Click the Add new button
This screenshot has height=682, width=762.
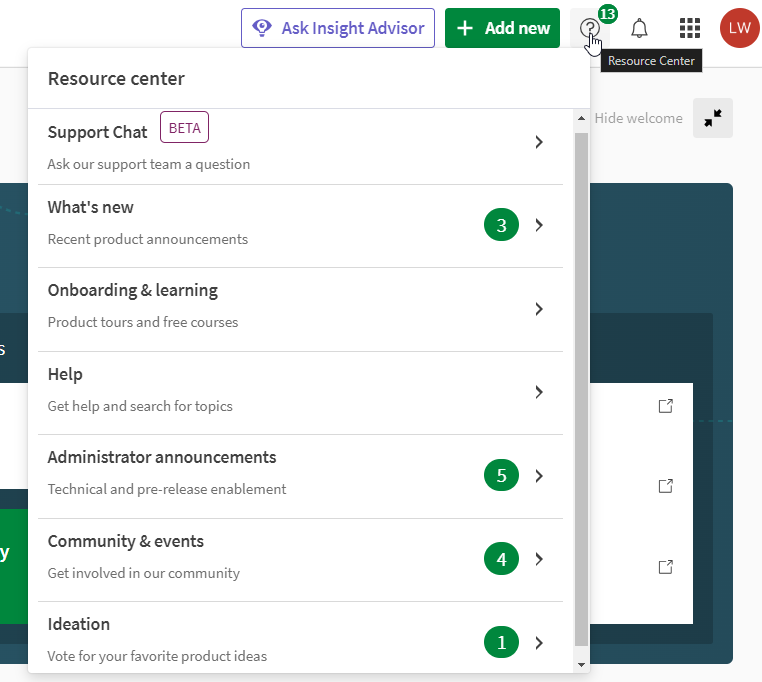(502, 28)
